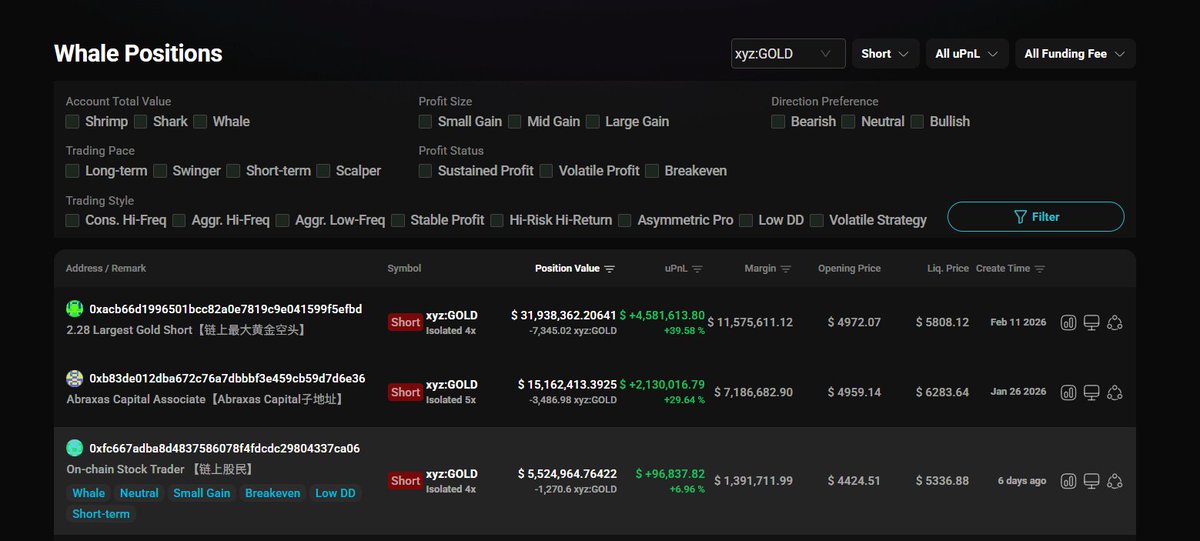Enable the Cons. Hi-Freq style checkbox

72,220
